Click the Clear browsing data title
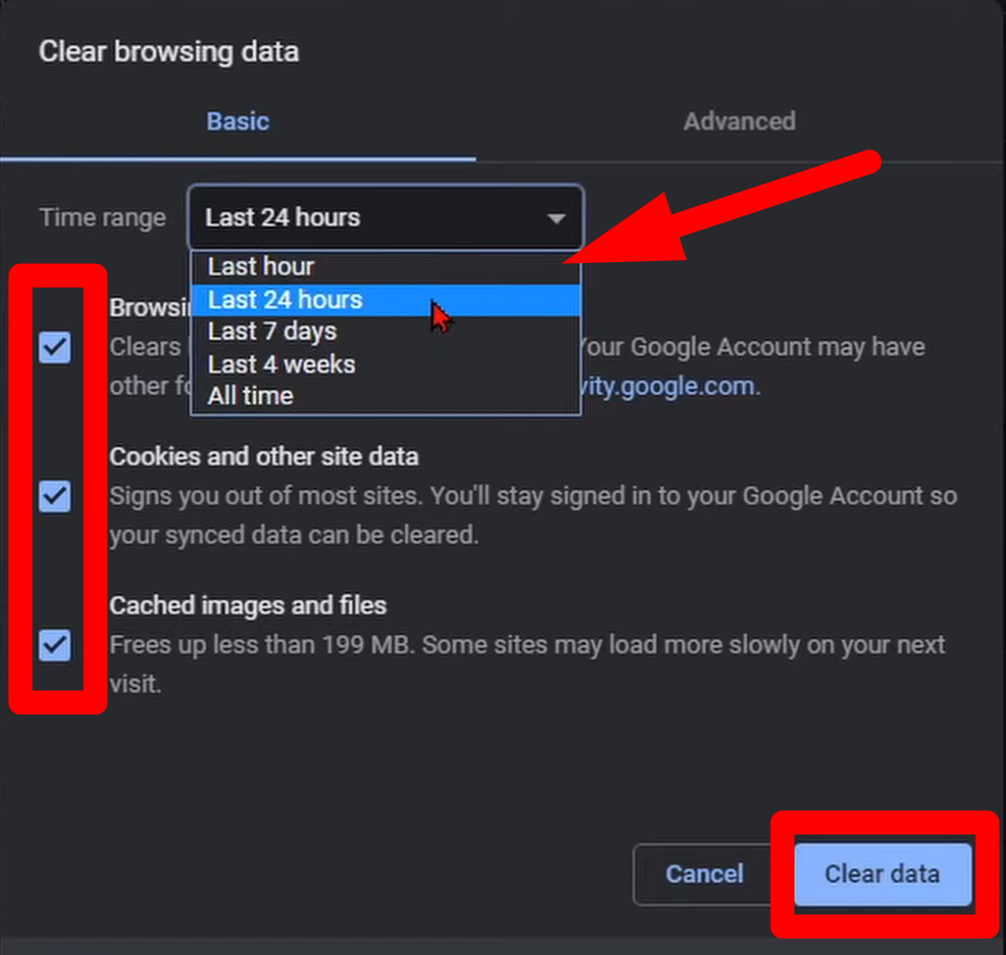The image size is (1006, 955). [x=168, y=51]
